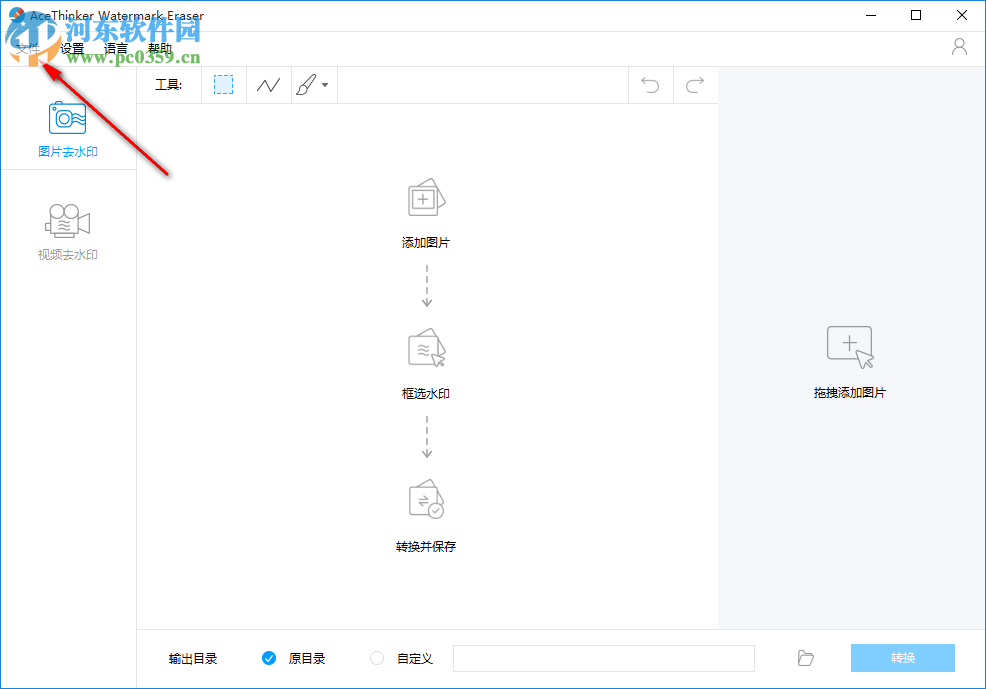Click the 转换 convert button
The width and height of the screenshot is (986, 689).
pos(902,658)
